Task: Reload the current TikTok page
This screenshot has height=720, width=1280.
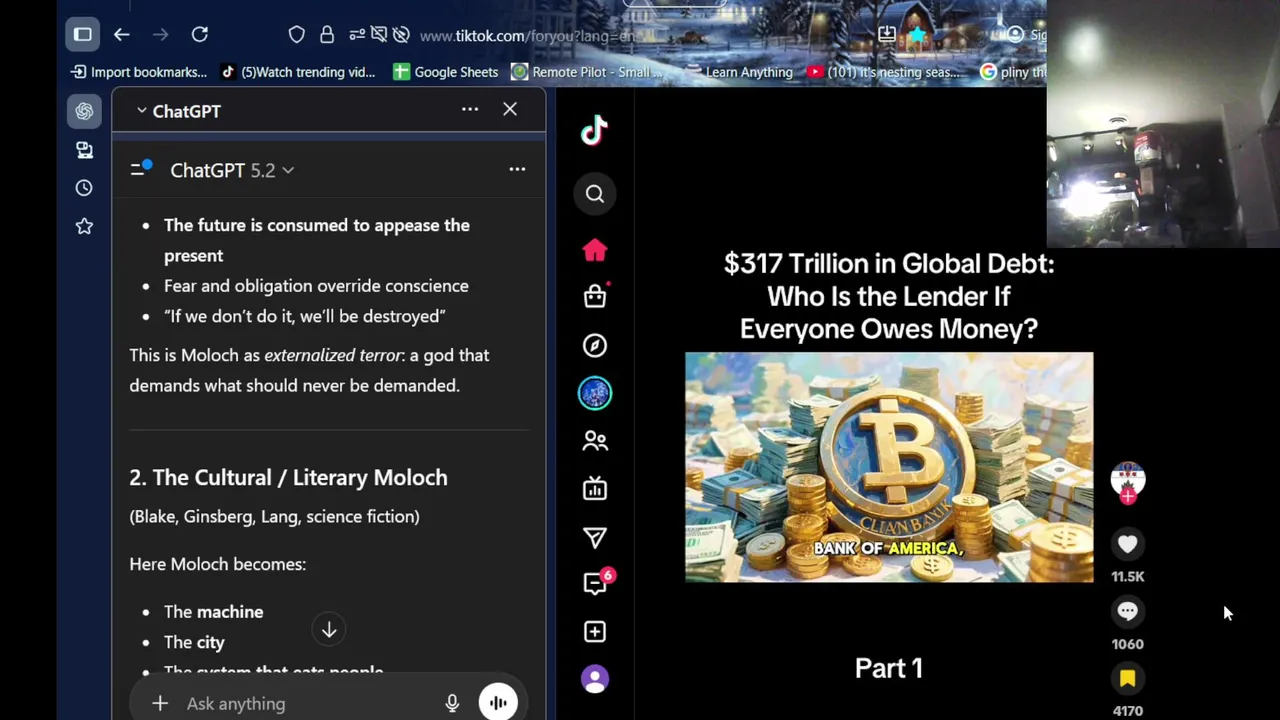Action: point(200,35)
